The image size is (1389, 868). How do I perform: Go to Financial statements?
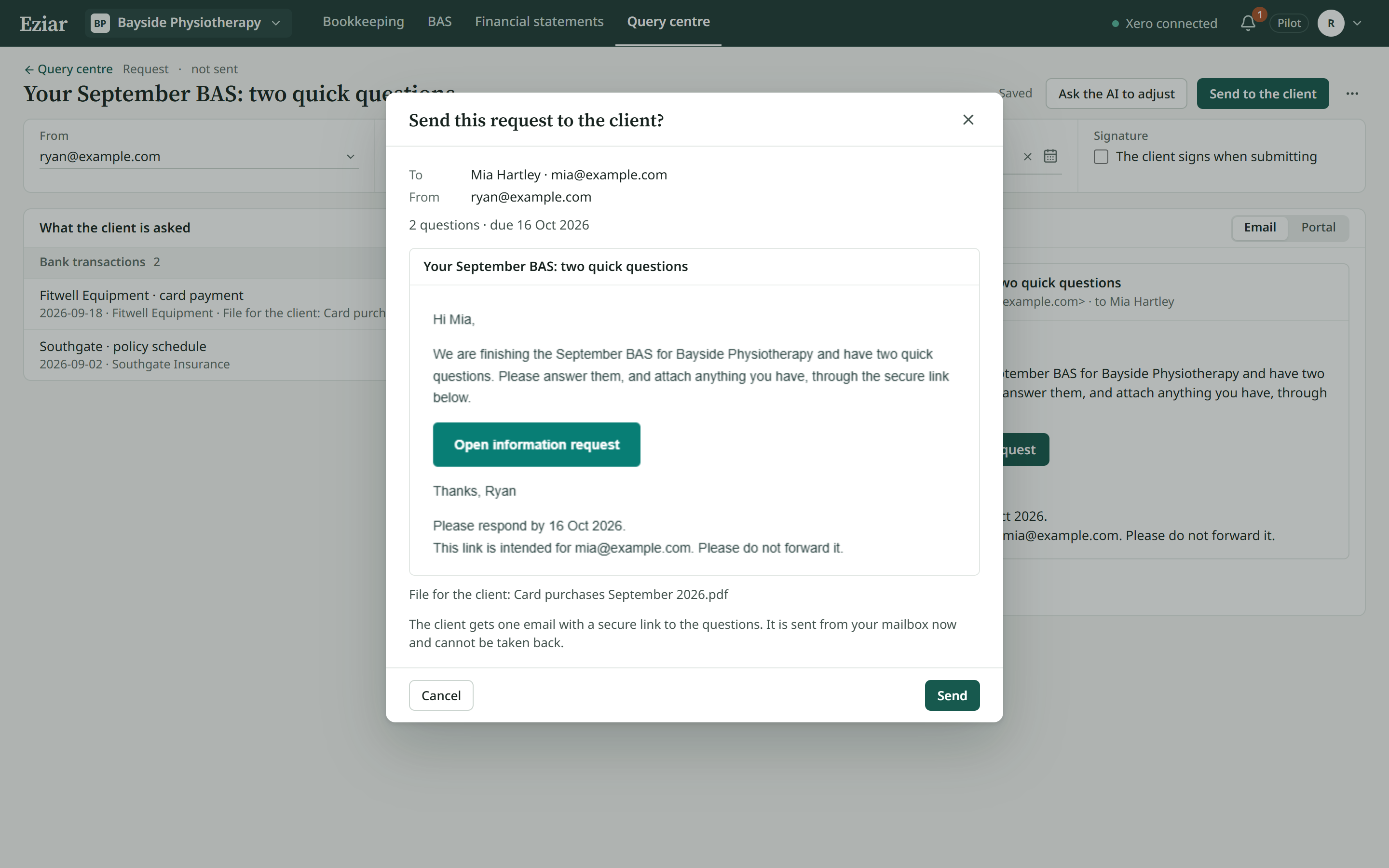[x=539, y=22]
